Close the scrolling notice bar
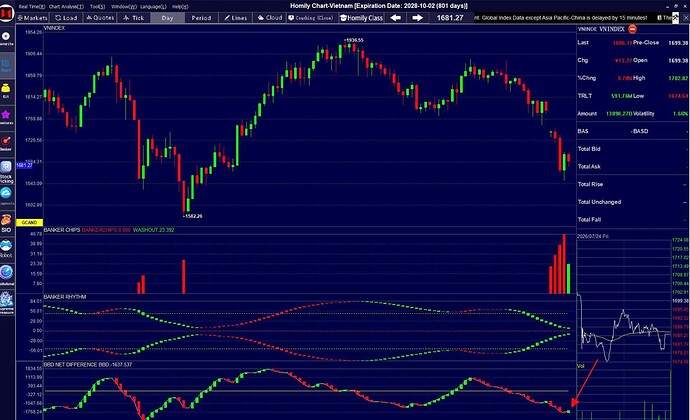Image resolution: width=690 pixels, height=420 pixels. [686, 18]
